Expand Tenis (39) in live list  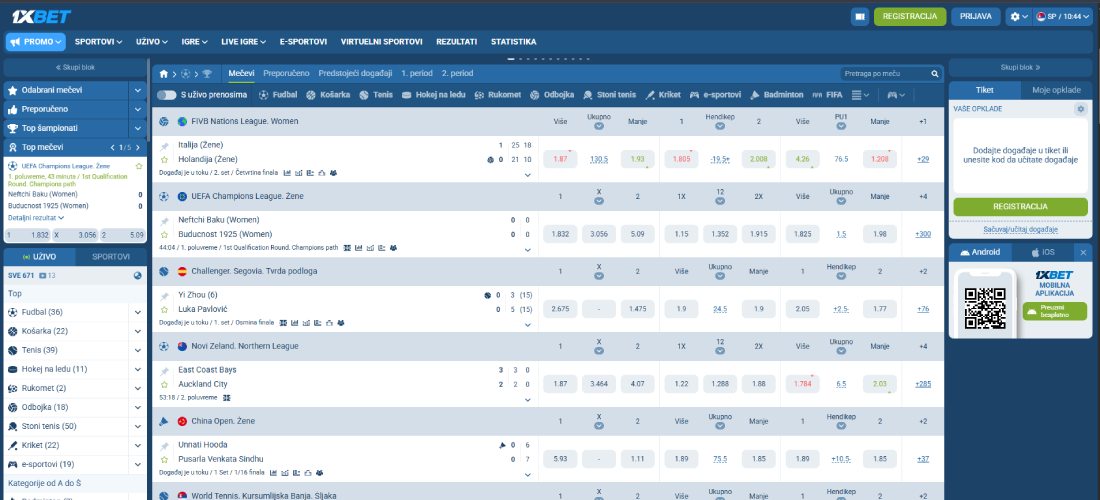pos(138,350)
